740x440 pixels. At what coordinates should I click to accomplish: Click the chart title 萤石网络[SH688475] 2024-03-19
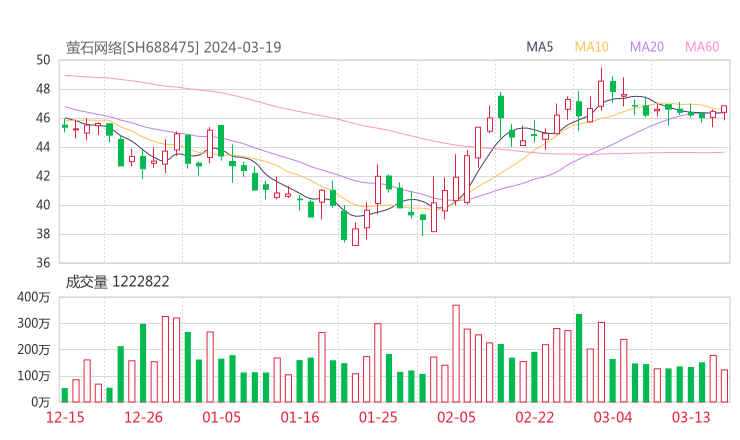pos(173,47)
